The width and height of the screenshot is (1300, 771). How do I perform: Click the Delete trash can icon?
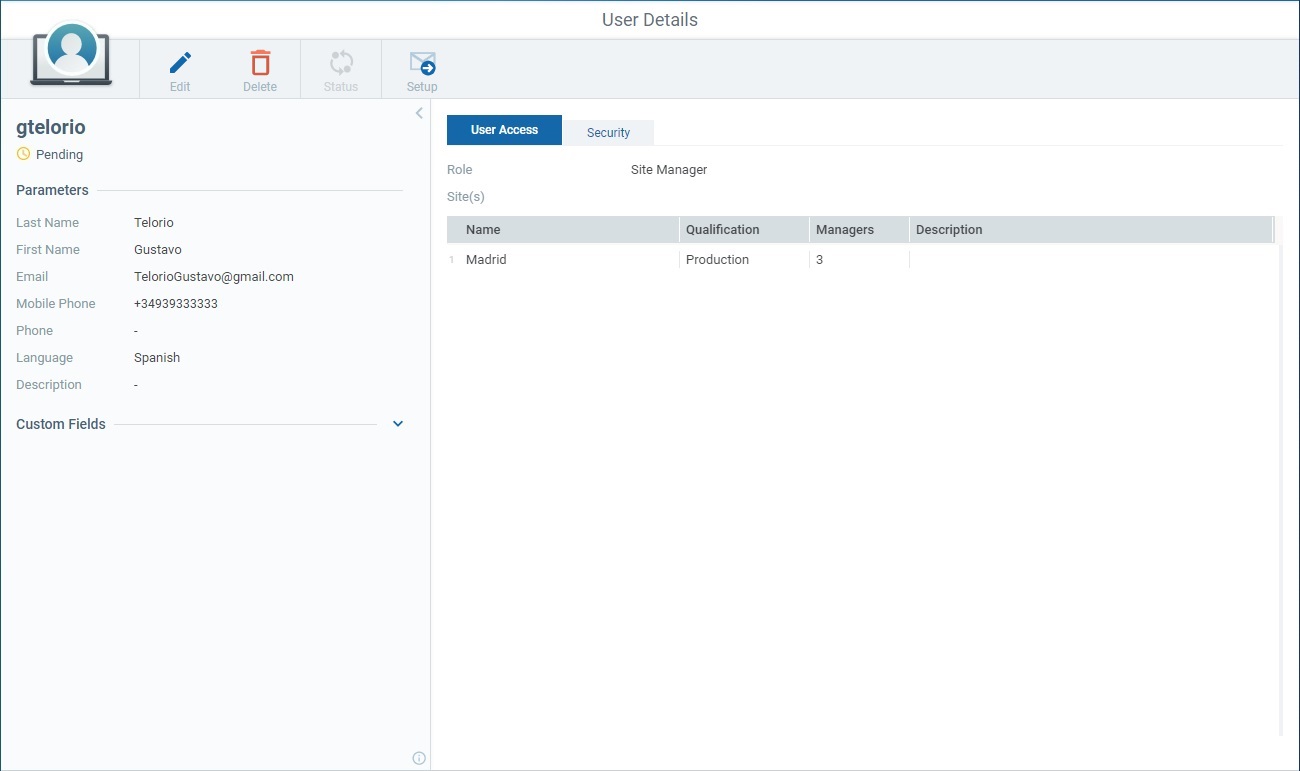(260, 63)
